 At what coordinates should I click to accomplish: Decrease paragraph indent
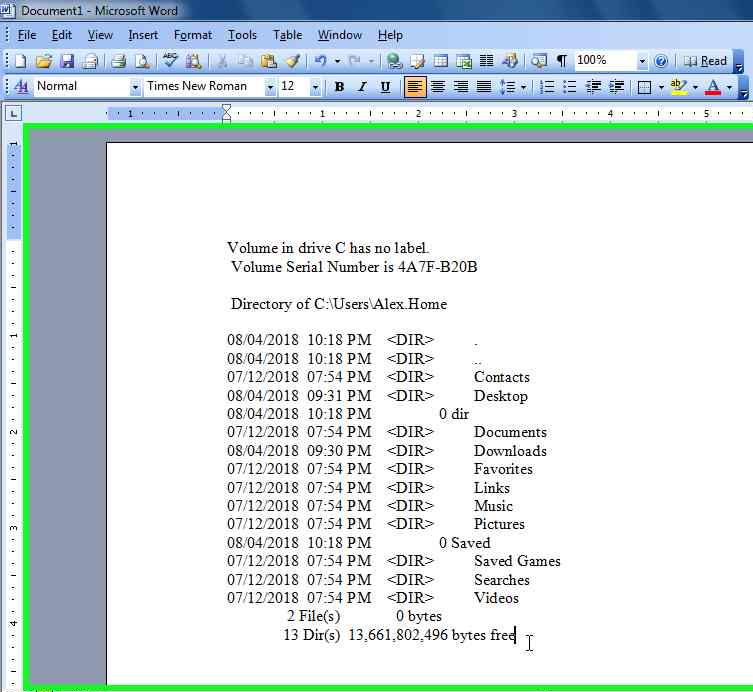594,87
